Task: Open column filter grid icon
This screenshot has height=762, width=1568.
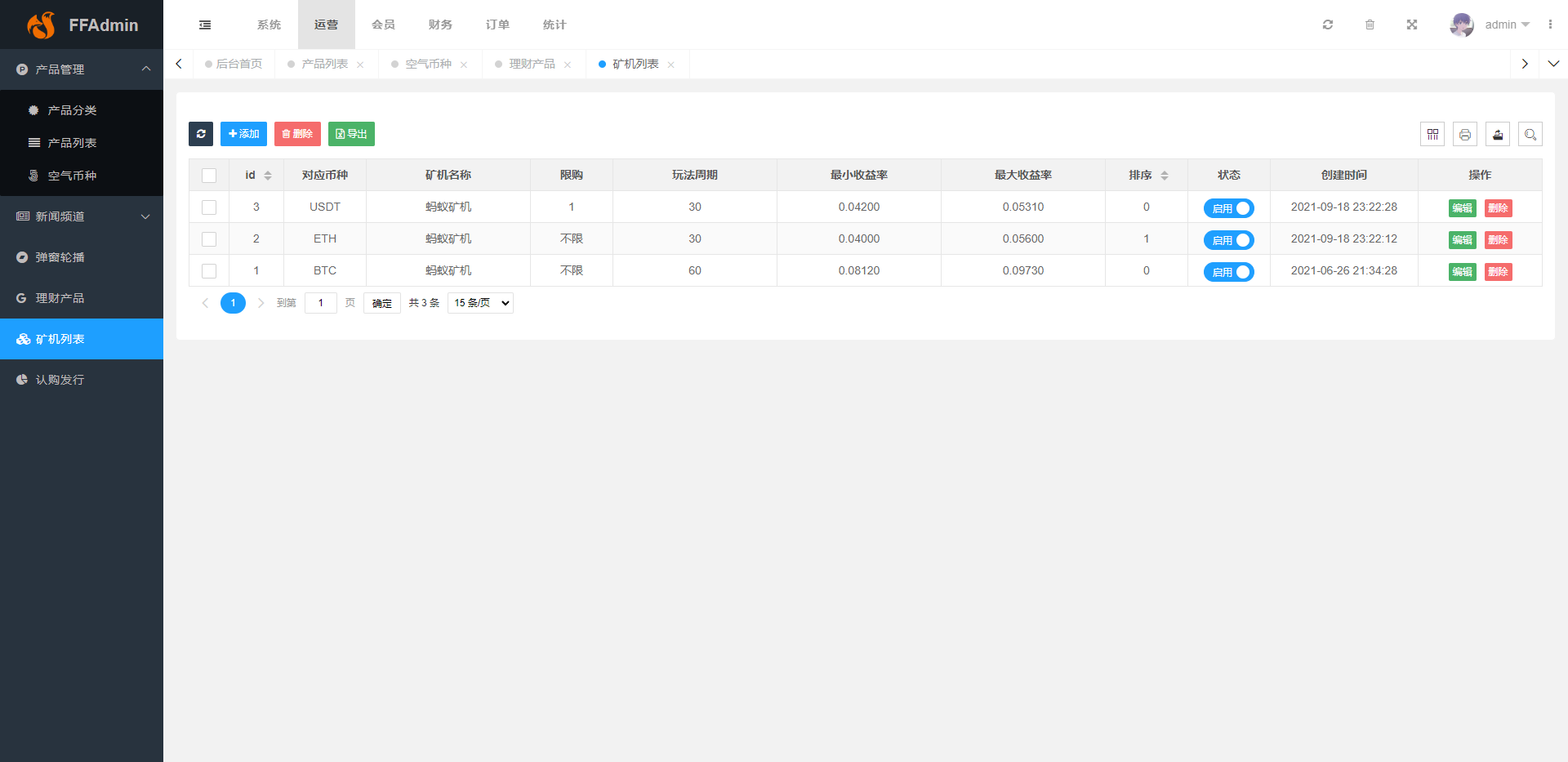Action: [x=1432, y=134]
